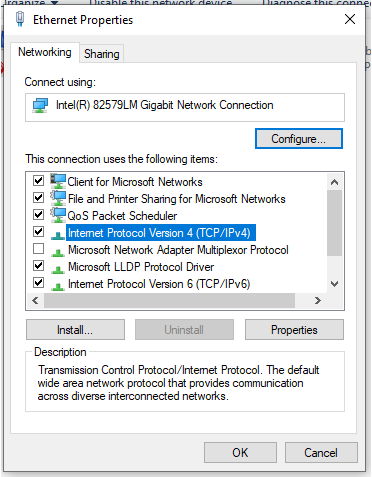Click the Ethernet Properties title bar icon
This screenshot has width=372, height=477.
point(20,19)
